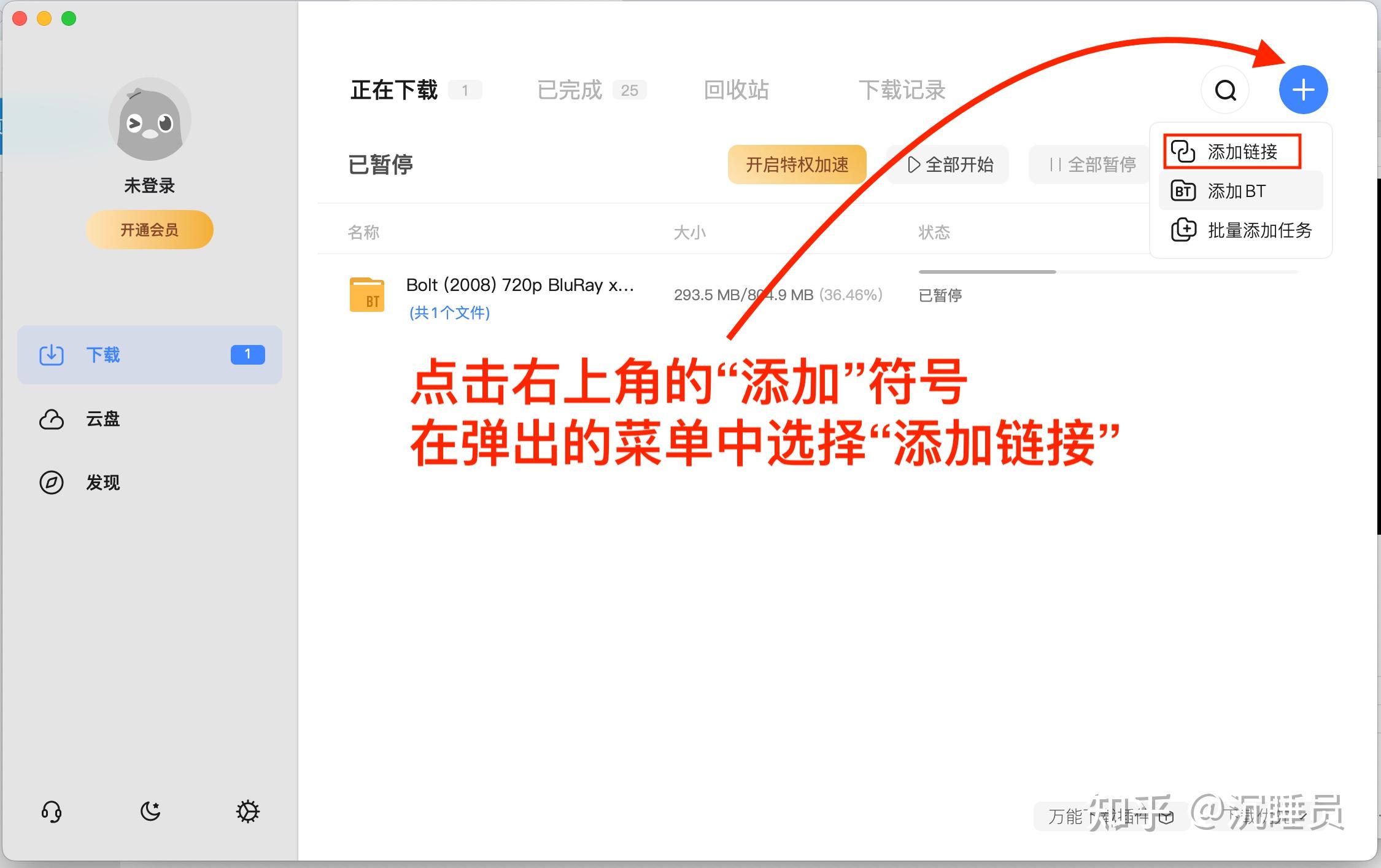
Task: Click the Bolt (2008) 720p BluRay filename
Action: tap(520, 285)
